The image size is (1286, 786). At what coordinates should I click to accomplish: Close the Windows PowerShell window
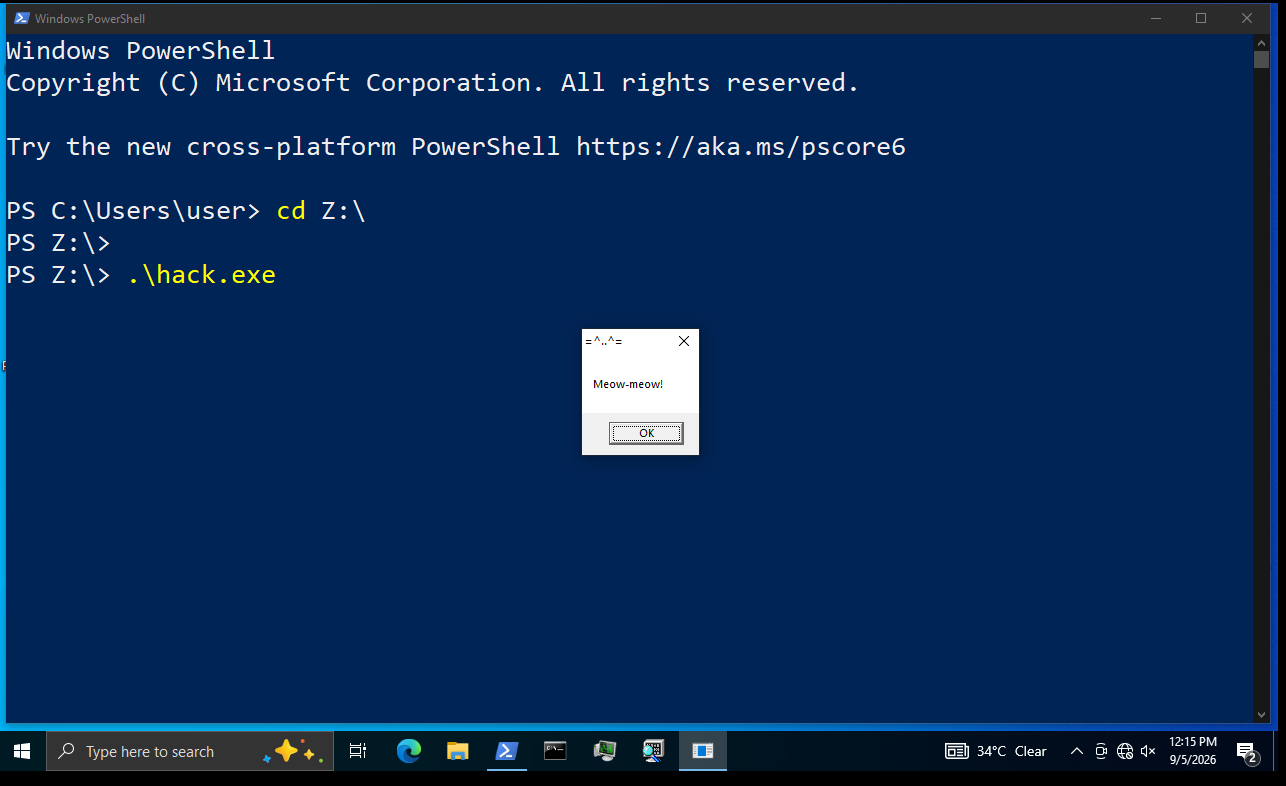1247,18
